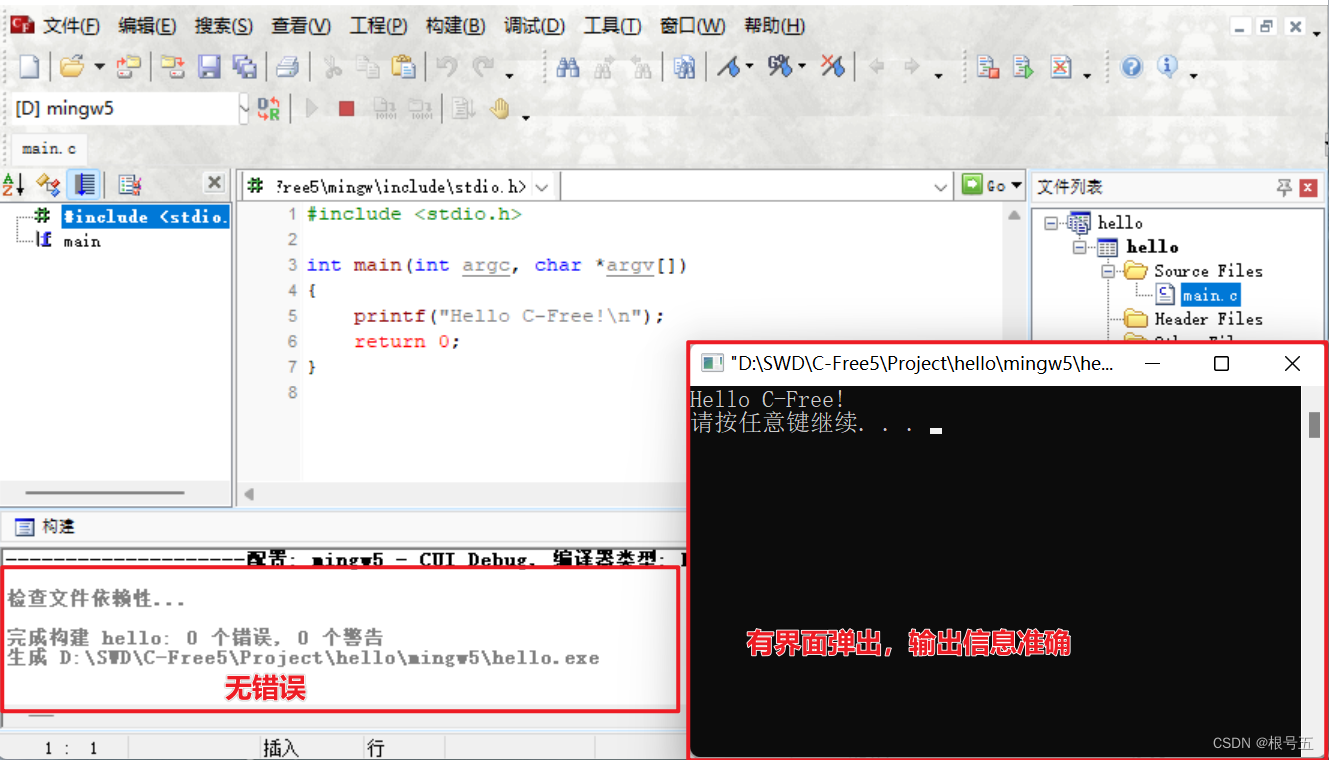This screenshot has width=1329, height=760.
Task: Open the 工具(T) menu
Action: point(612,26)
